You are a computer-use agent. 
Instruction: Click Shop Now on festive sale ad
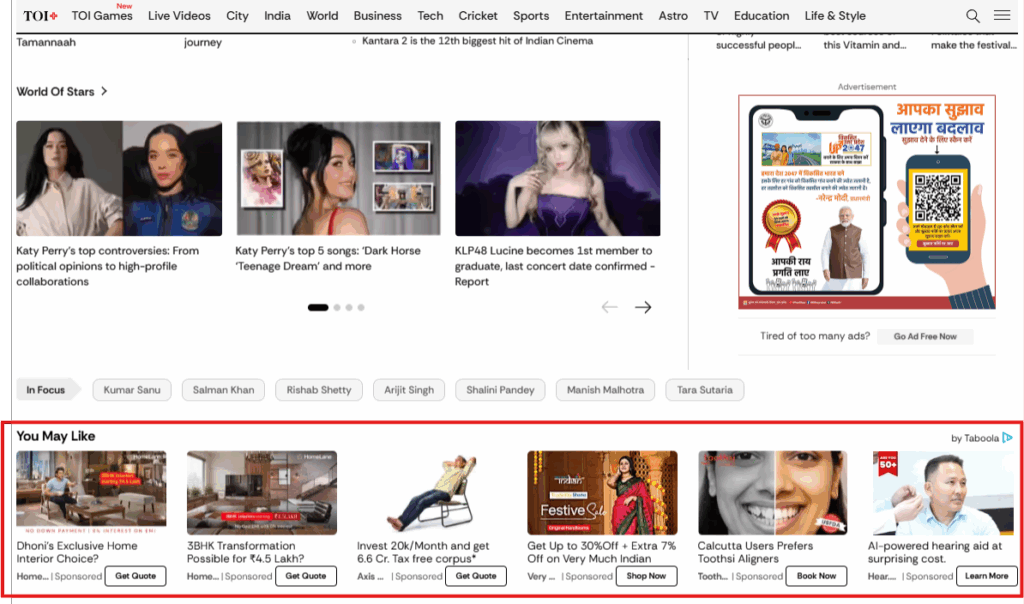(x=646, y=576)
